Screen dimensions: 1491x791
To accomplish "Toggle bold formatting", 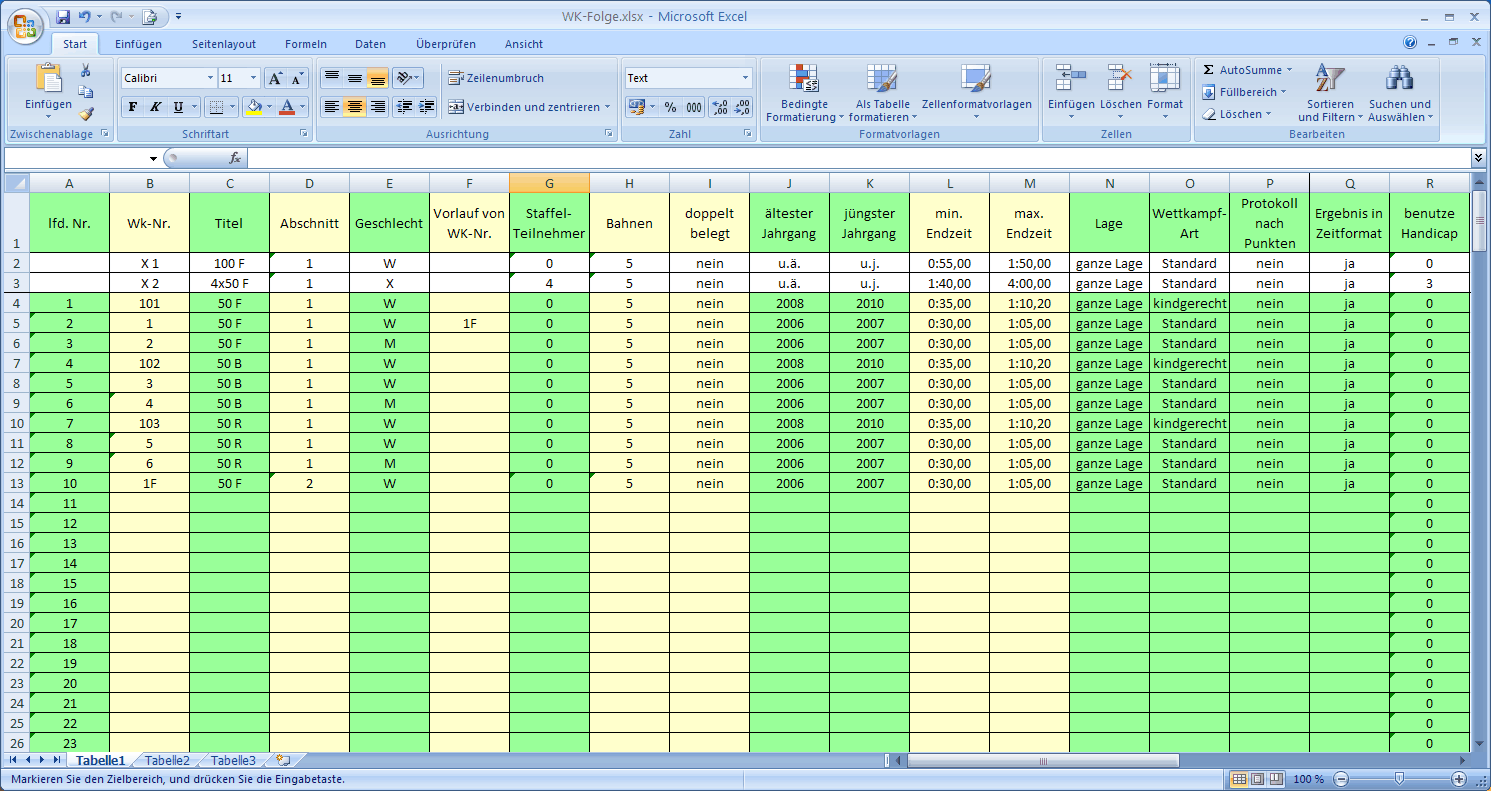I will [133, 107].
